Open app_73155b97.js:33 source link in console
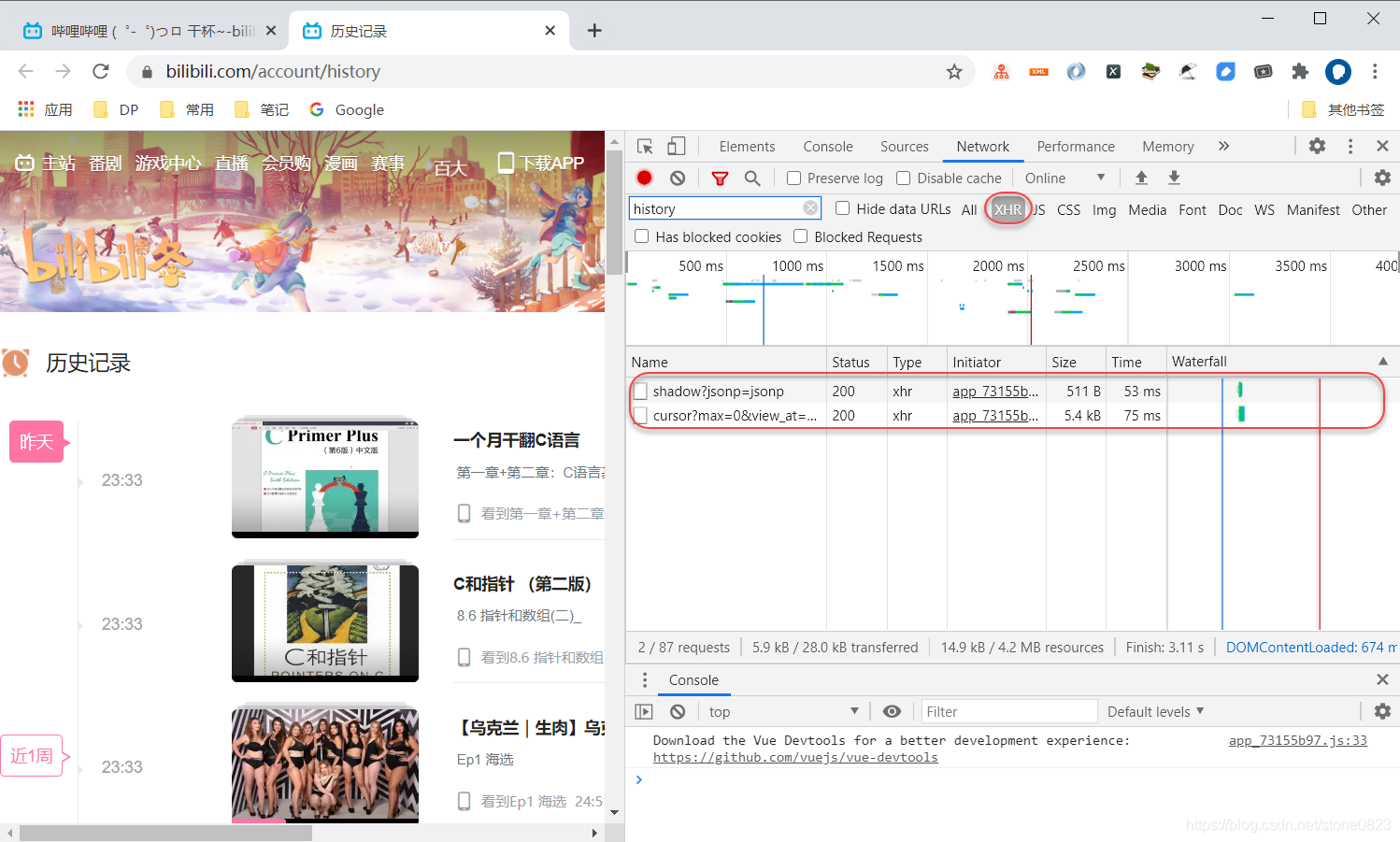Screen dimensions: 1400x842 1297,740
